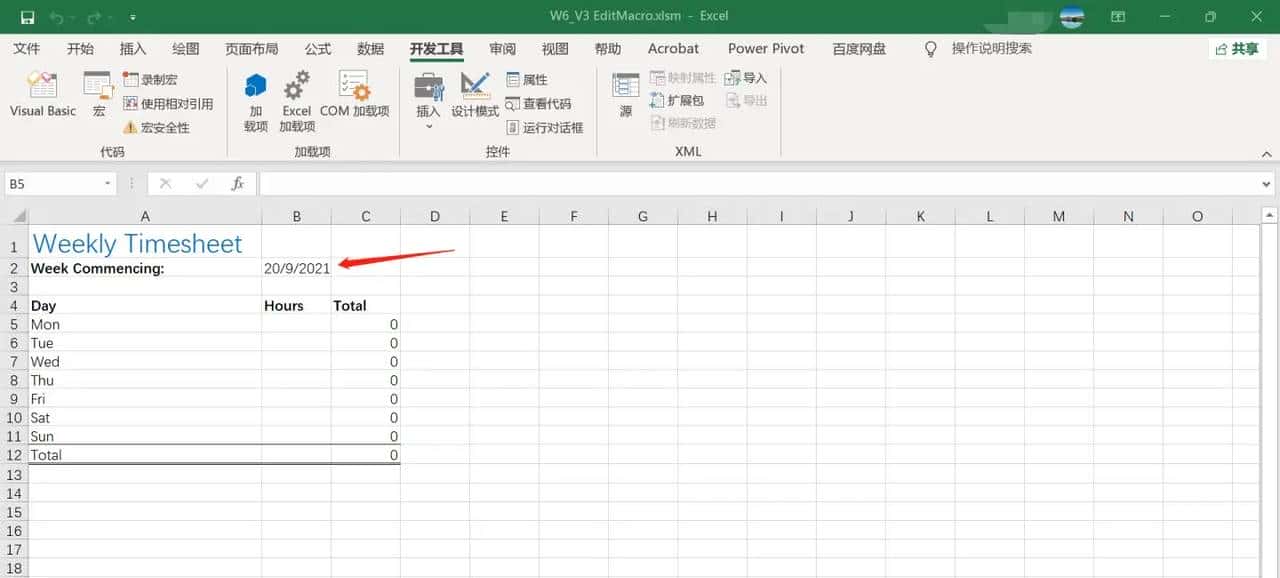
Task: Open XML 源 source pane
Action: coord(626,96)
